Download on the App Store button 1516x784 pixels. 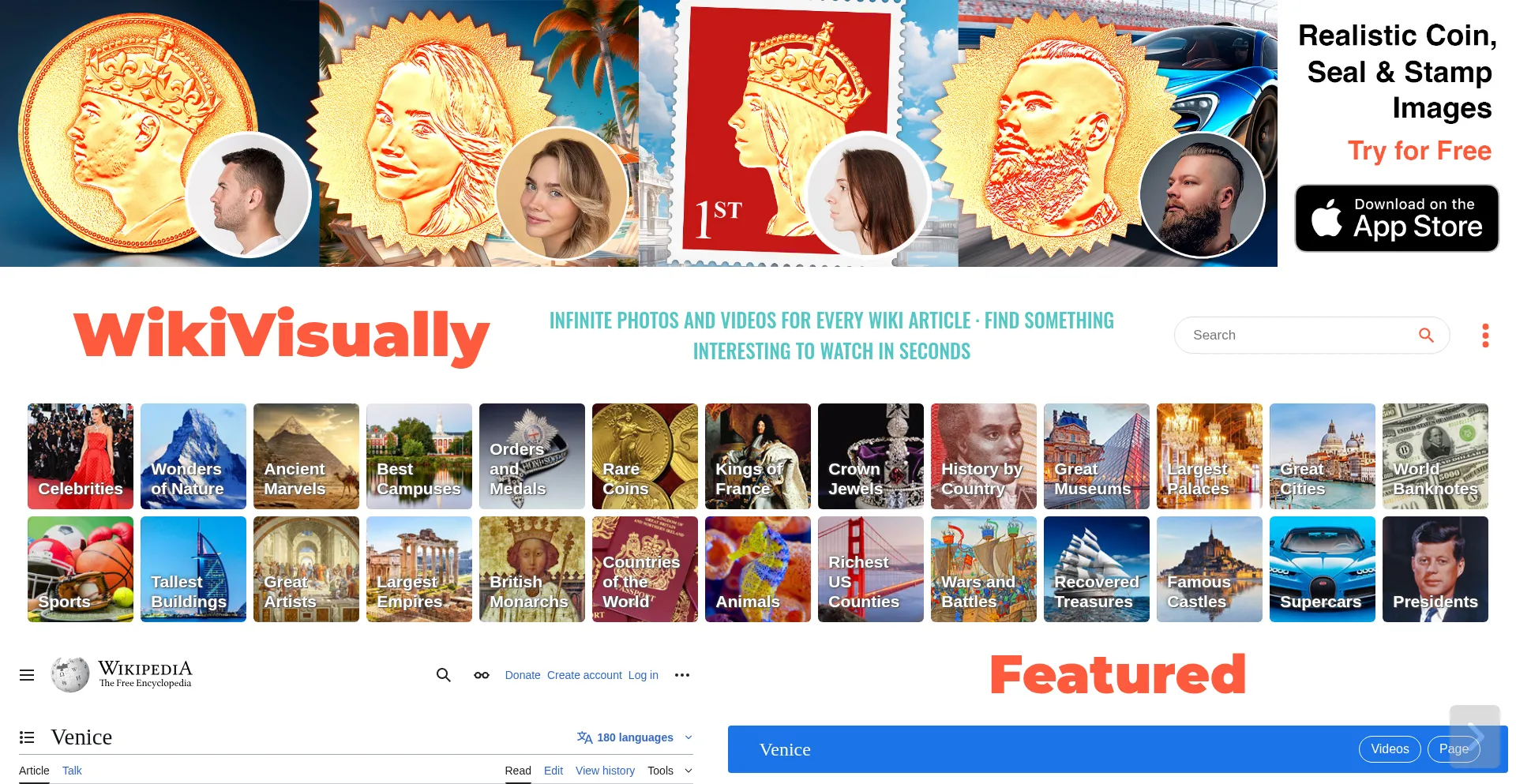pos(1397,218)
